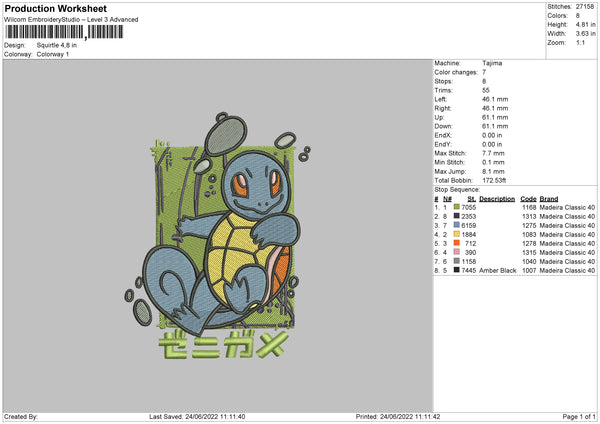Click the Max Jump value '8.1 mm'

tap(493, 171)
